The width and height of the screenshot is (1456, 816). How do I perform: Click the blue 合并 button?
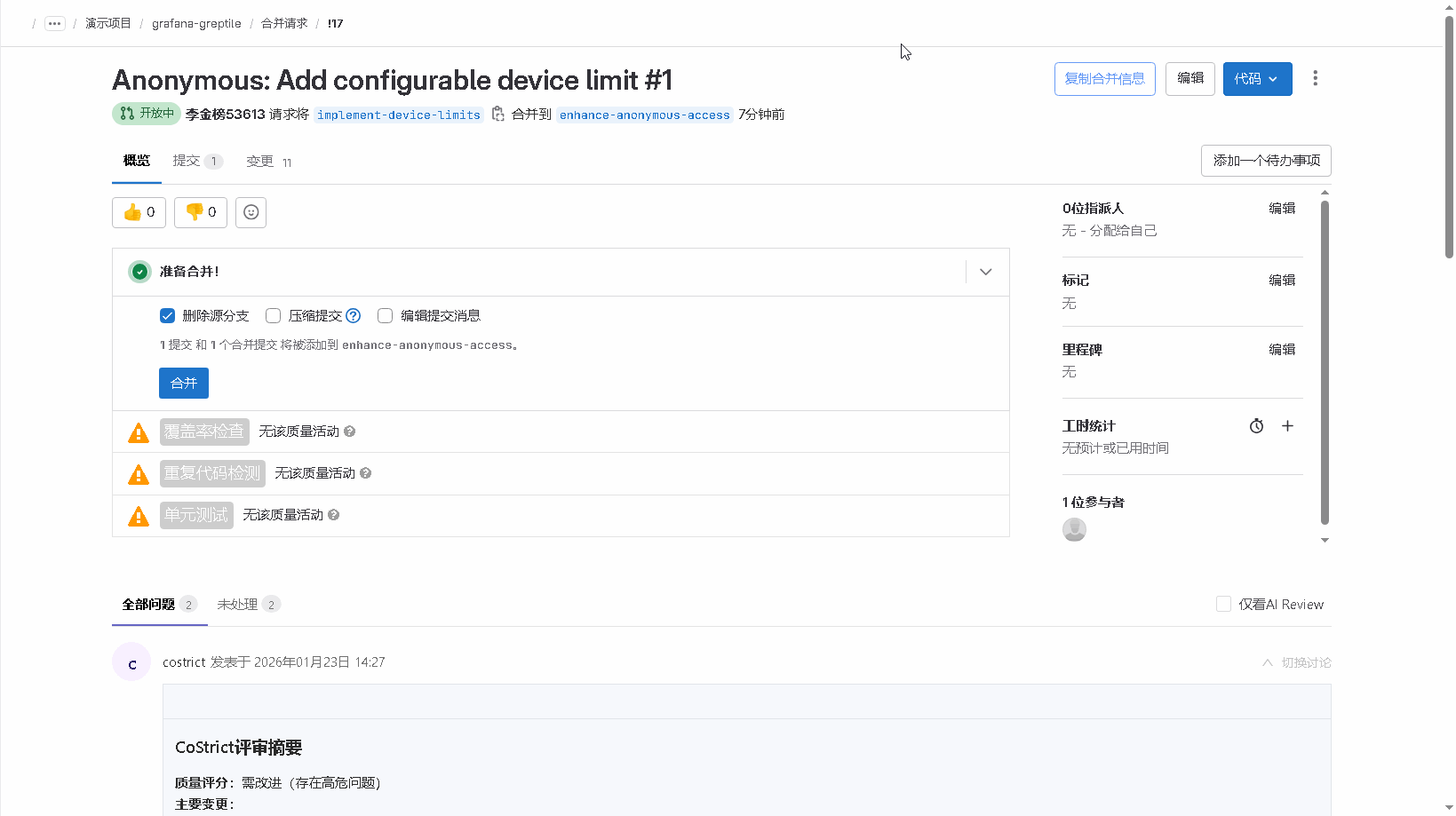(x=184, y=384)
